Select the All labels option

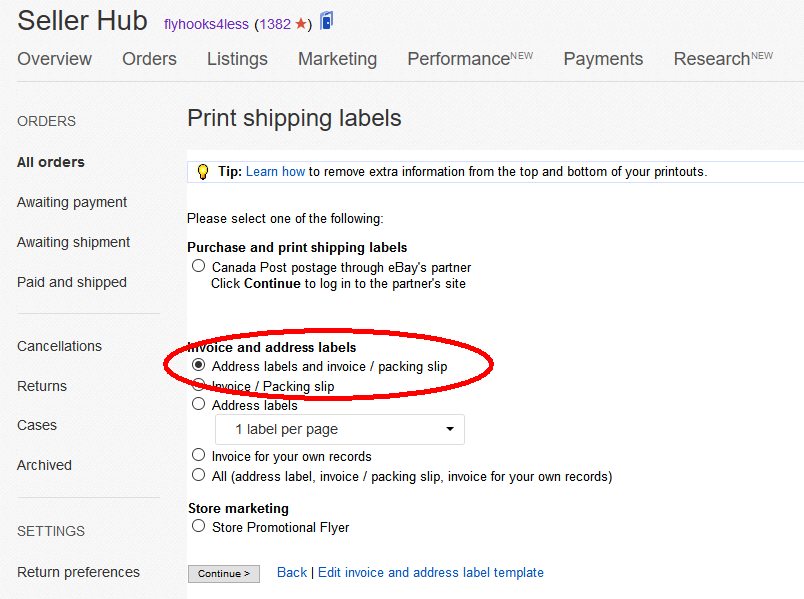click(197, 474)
